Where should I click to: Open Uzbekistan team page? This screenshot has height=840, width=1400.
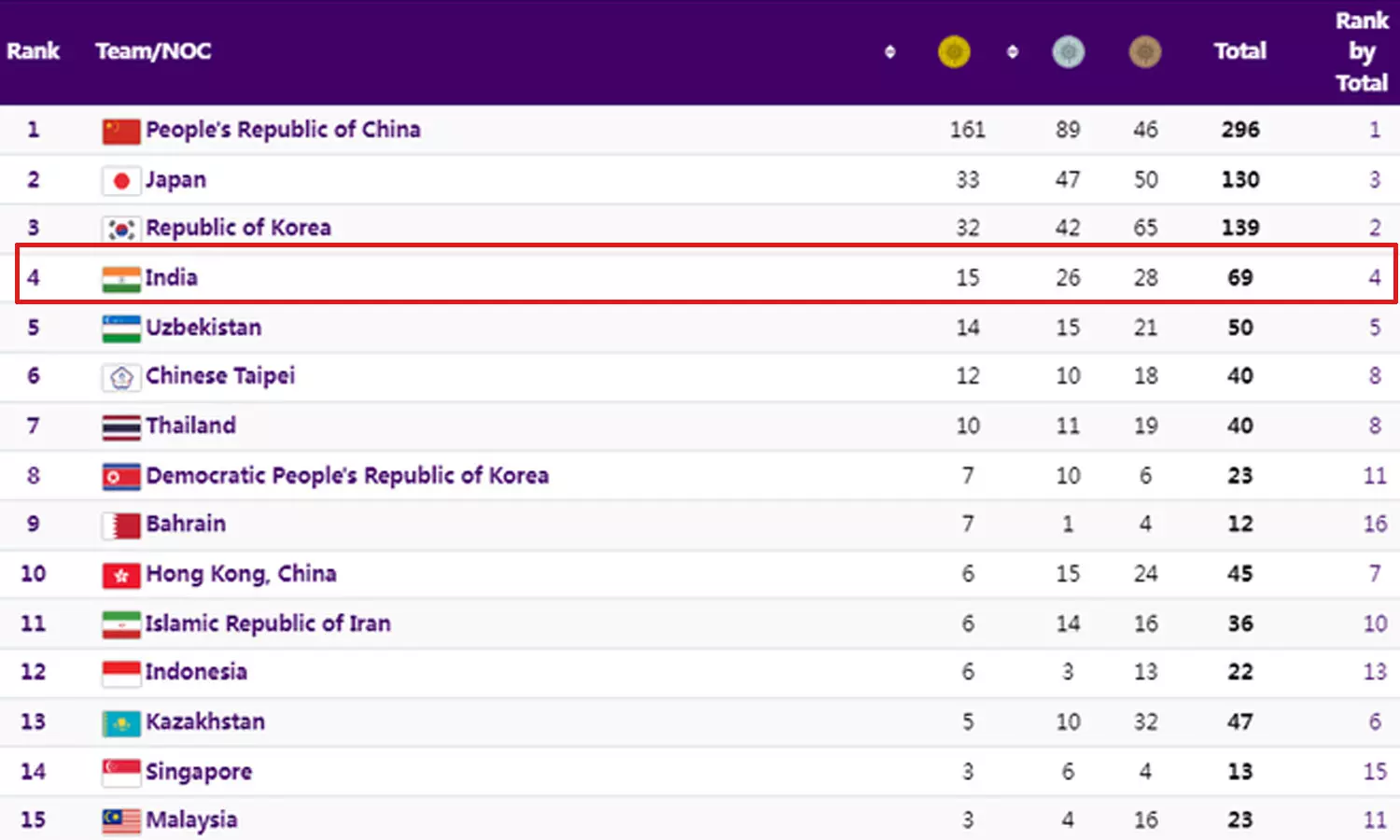pos(203,328)
